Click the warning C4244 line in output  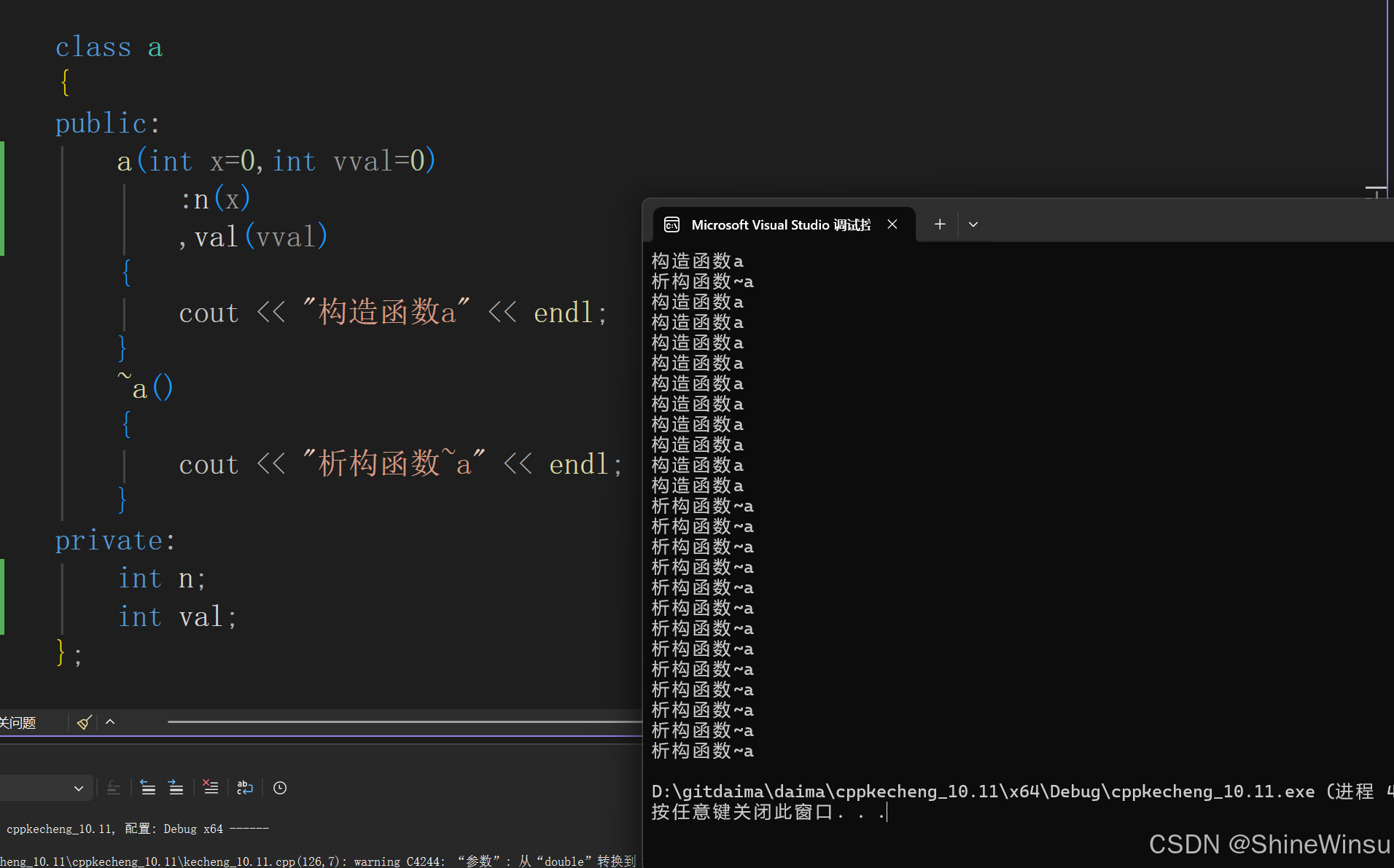pyautogui.click(x=318, y=861)
